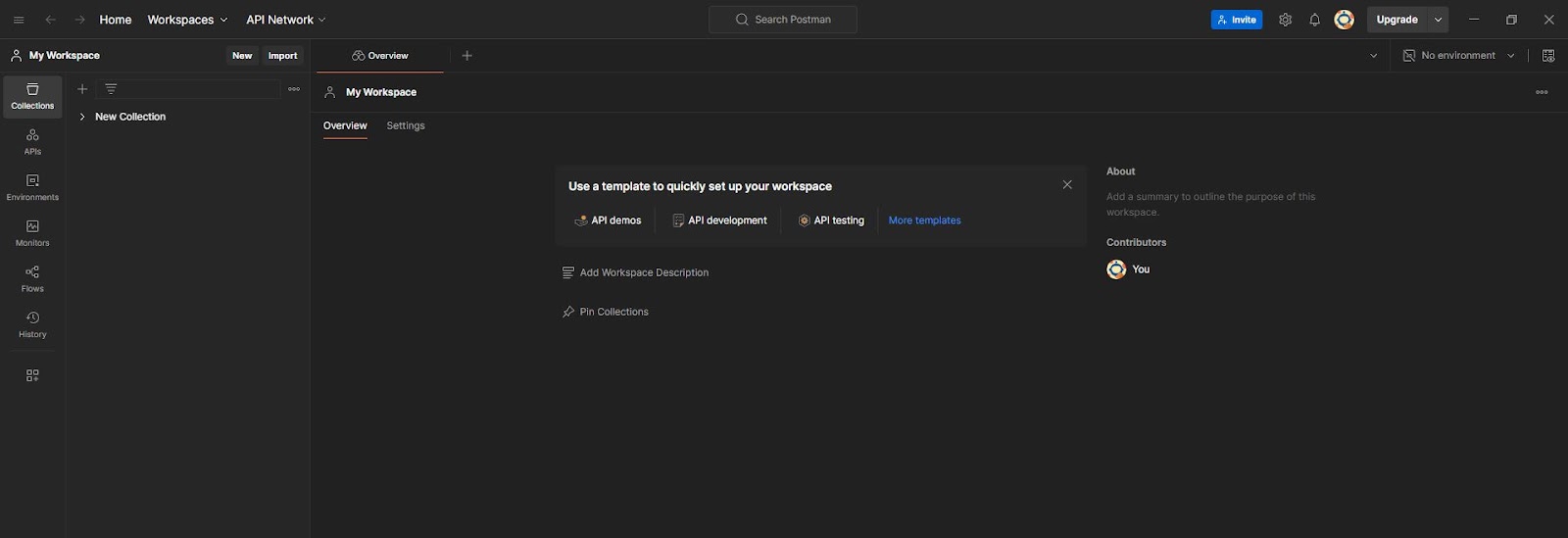Open Collections in the sidebar

coord(32,97)
